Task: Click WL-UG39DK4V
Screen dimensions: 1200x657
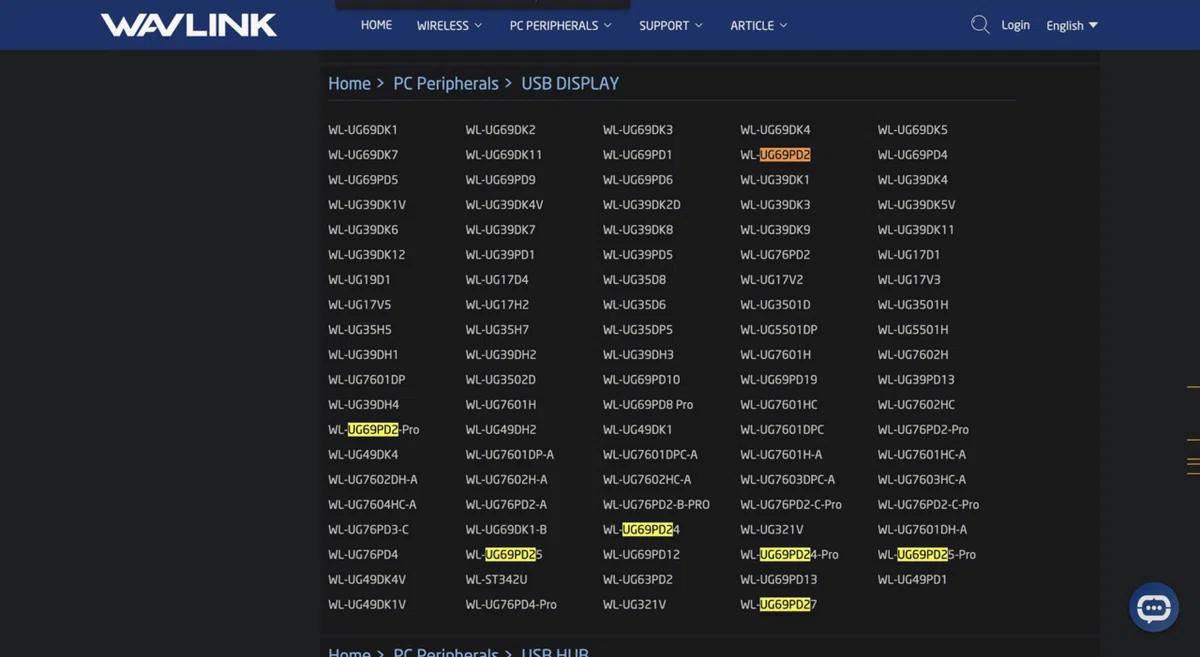Action: pyautogui.click(x=504, y=205)
